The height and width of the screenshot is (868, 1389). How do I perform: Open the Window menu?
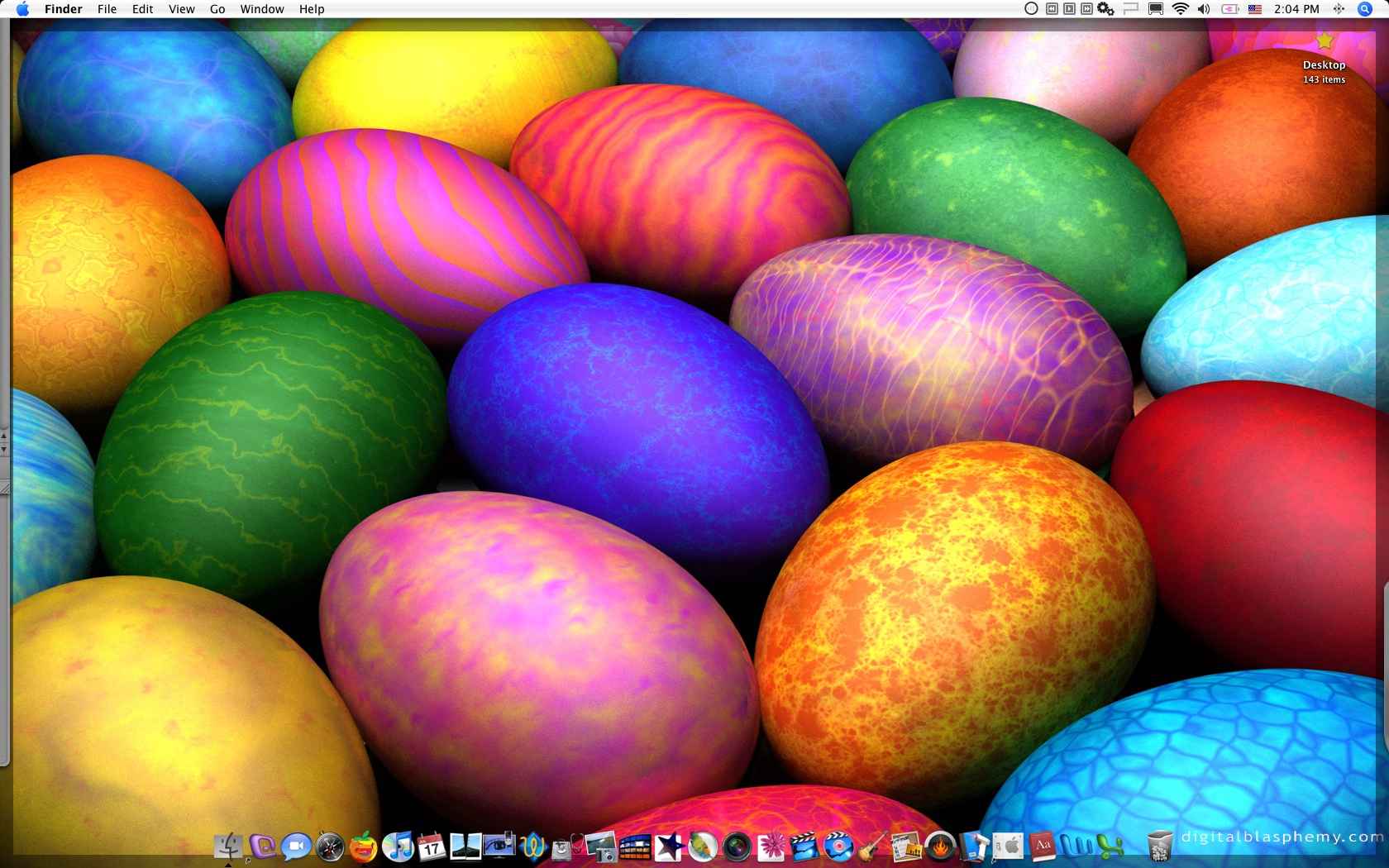[262, 9]
